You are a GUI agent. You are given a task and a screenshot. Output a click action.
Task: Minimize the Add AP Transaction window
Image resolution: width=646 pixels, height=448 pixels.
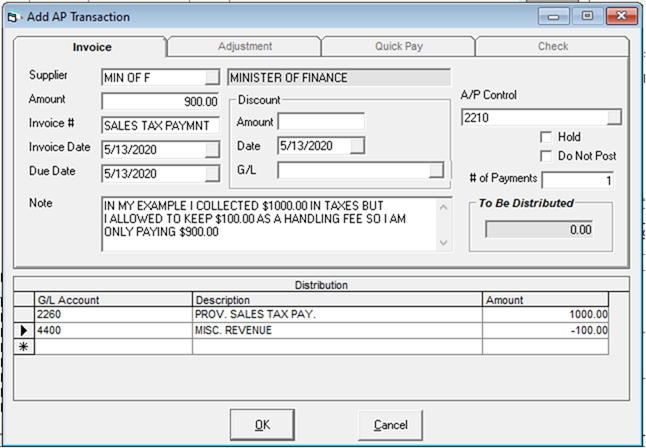554,16
